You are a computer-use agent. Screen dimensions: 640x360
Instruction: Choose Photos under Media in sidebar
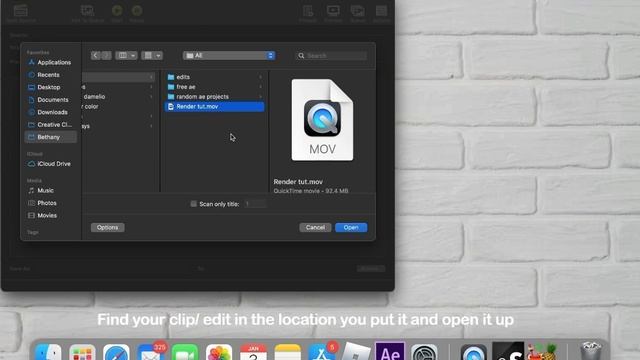click(42, 203)
